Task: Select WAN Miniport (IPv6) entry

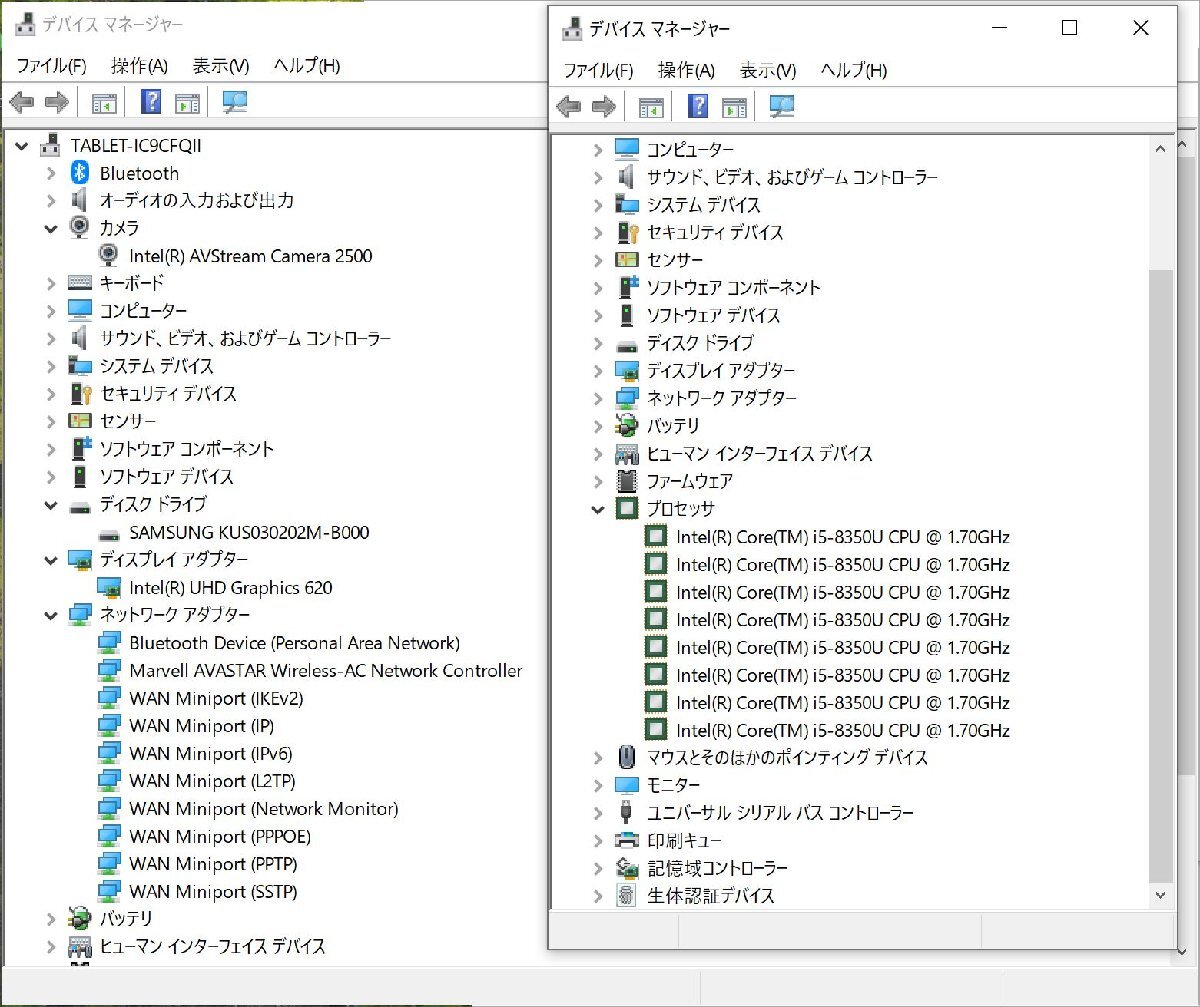Action: coord(210,753)
